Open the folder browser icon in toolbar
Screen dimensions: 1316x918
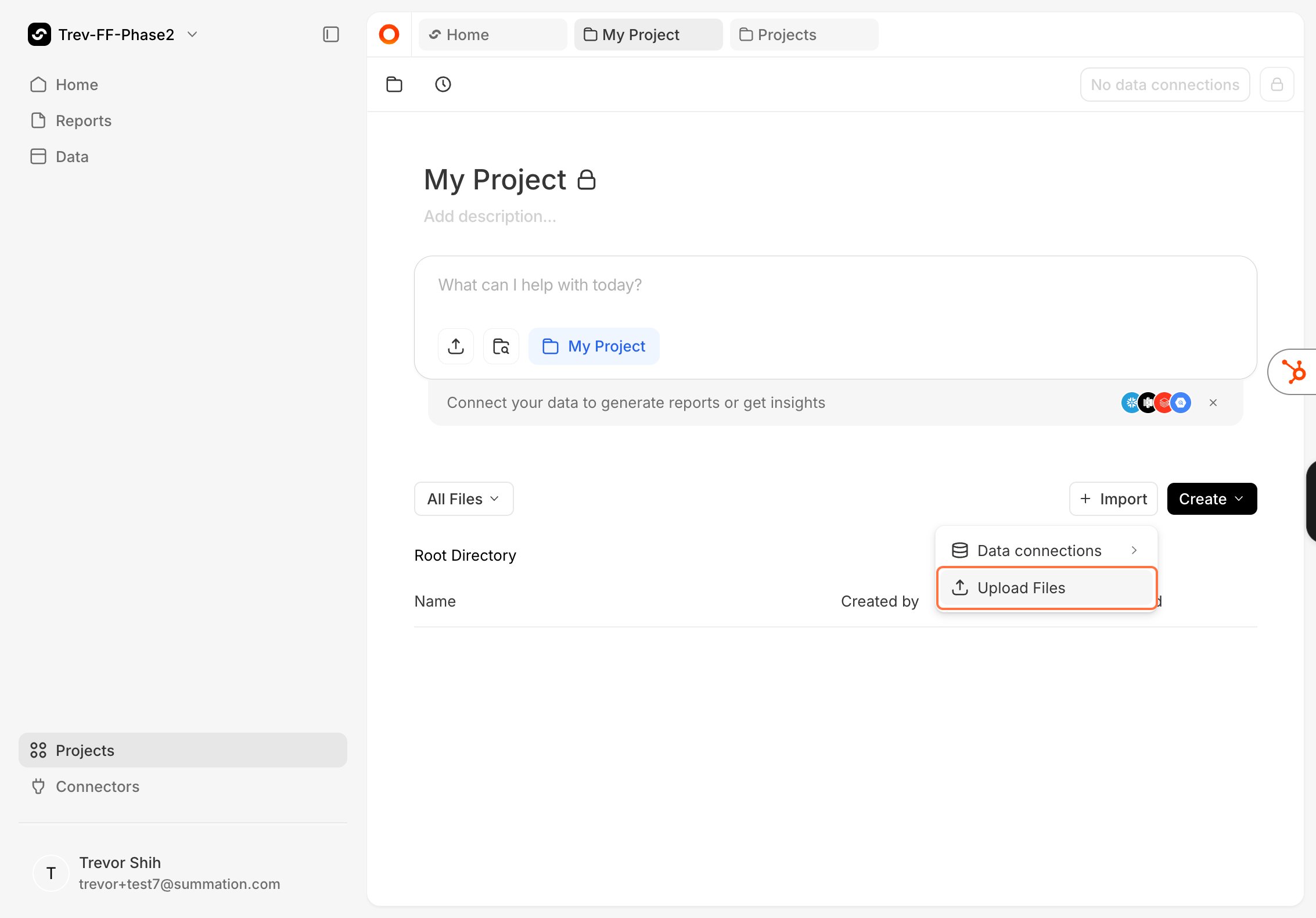(394, 84)
